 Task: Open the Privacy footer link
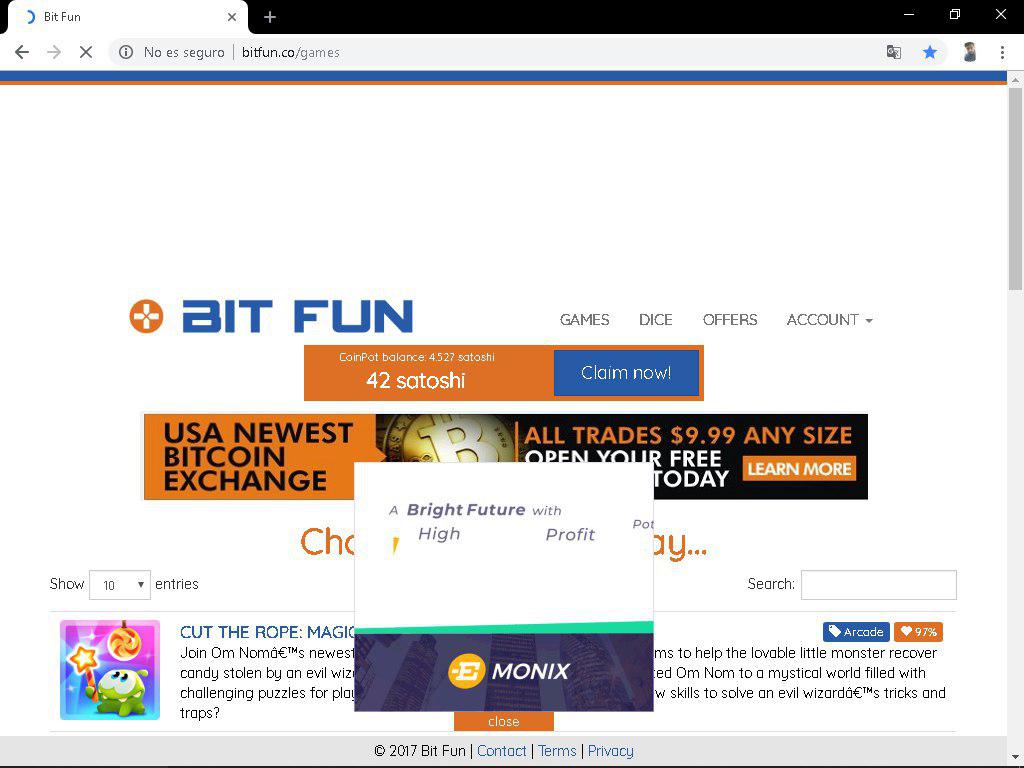pyautogui.click(x=611, y=751)
